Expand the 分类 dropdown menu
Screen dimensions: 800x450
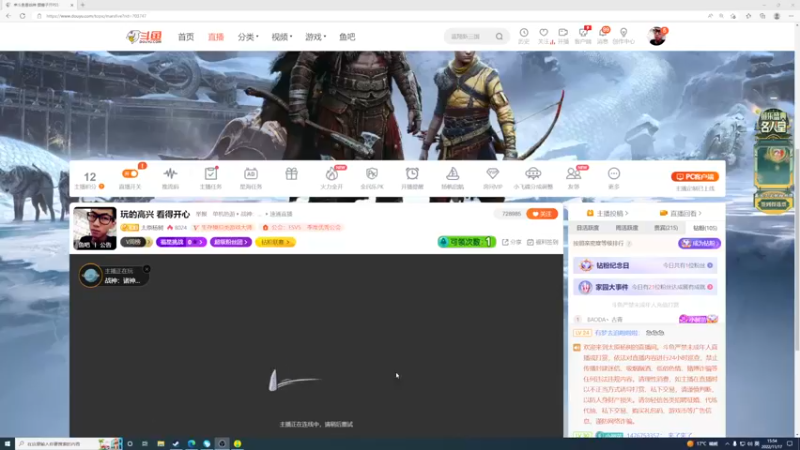click(x=248, y=37)
